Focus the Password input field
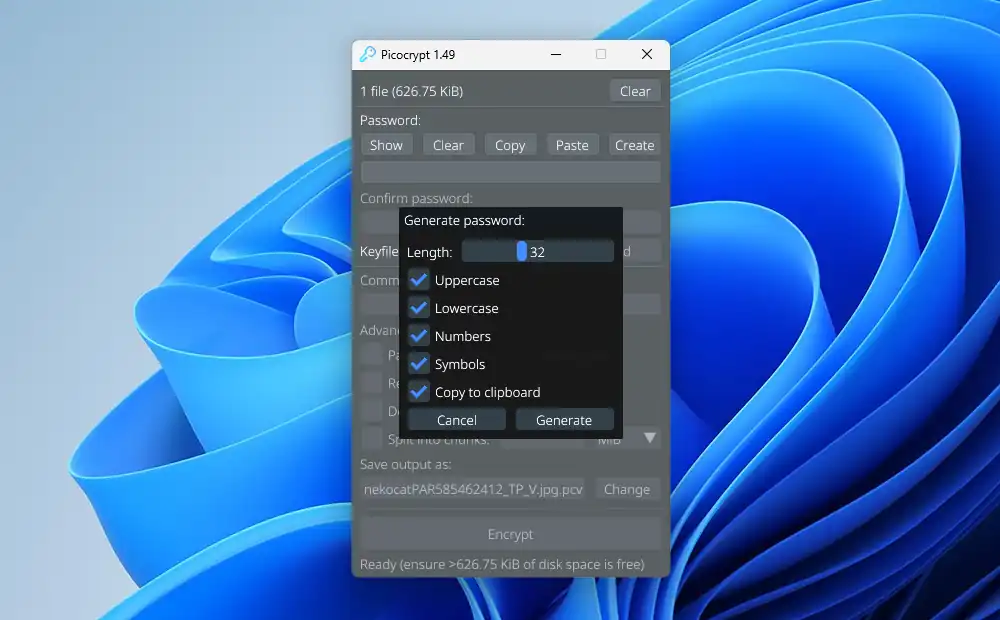Viewport: 1000px width, 620px height. 510,172
